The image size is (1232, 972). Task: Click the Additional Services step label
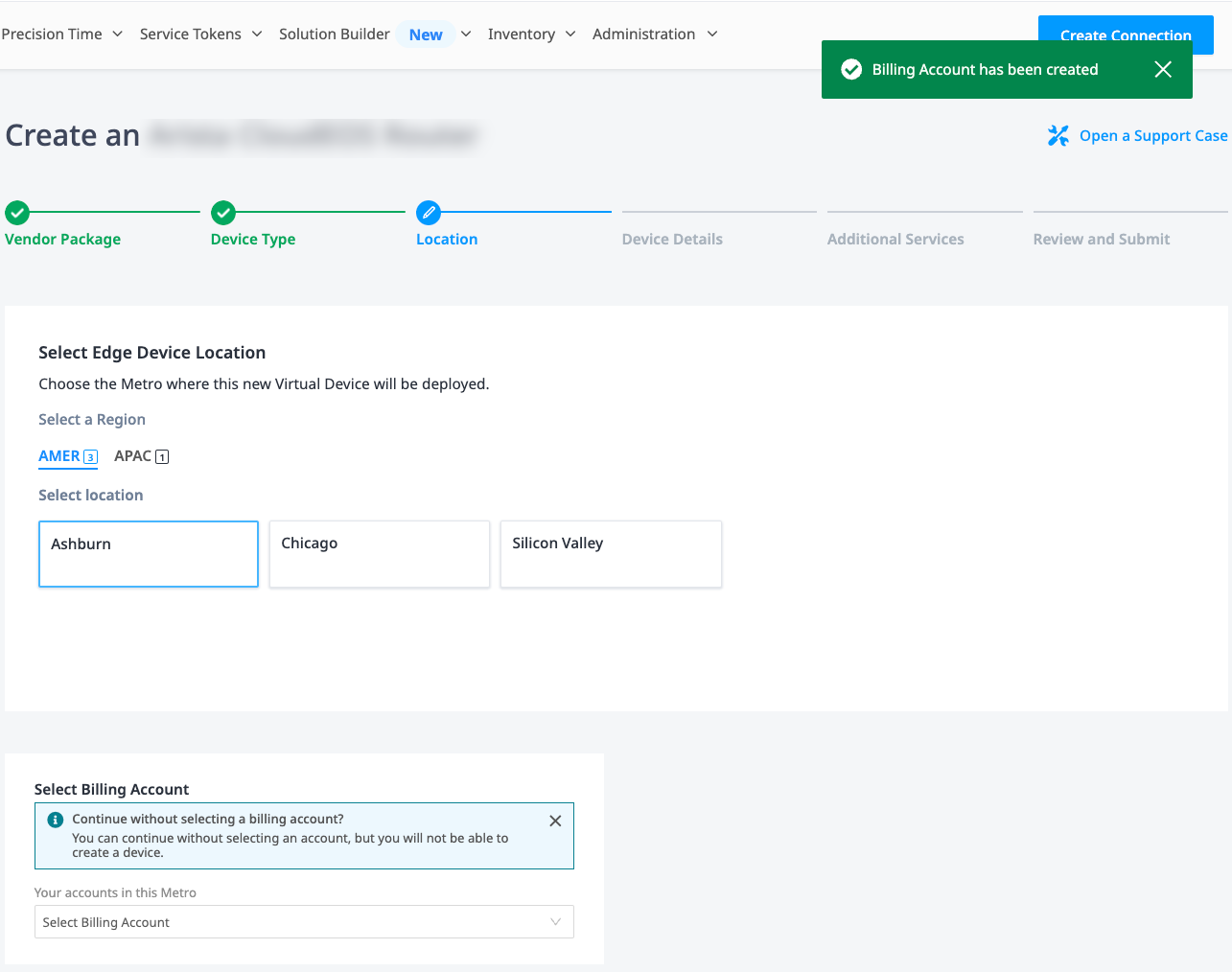pos(895,240)
